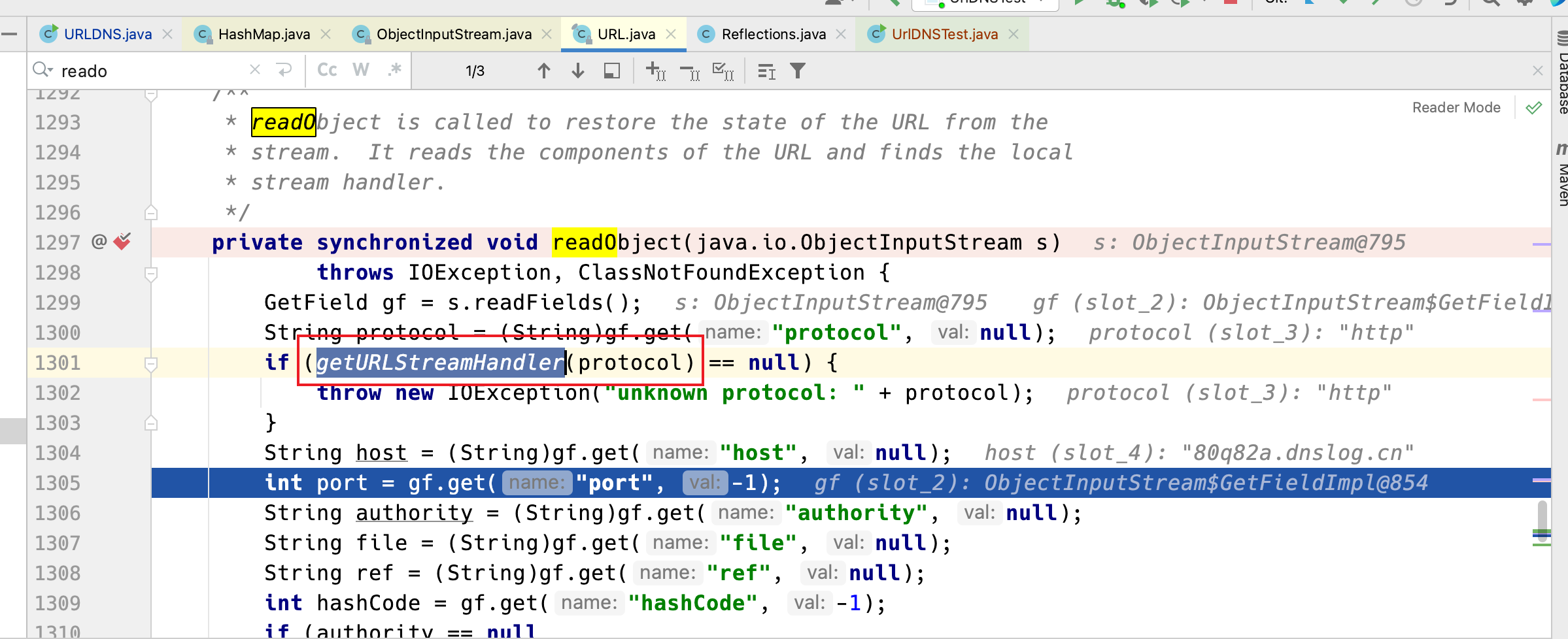Toggle Match Case (Cc) option
This screenshot has height=639, width=1568.
pyautogui.click(x=327, y=70)
